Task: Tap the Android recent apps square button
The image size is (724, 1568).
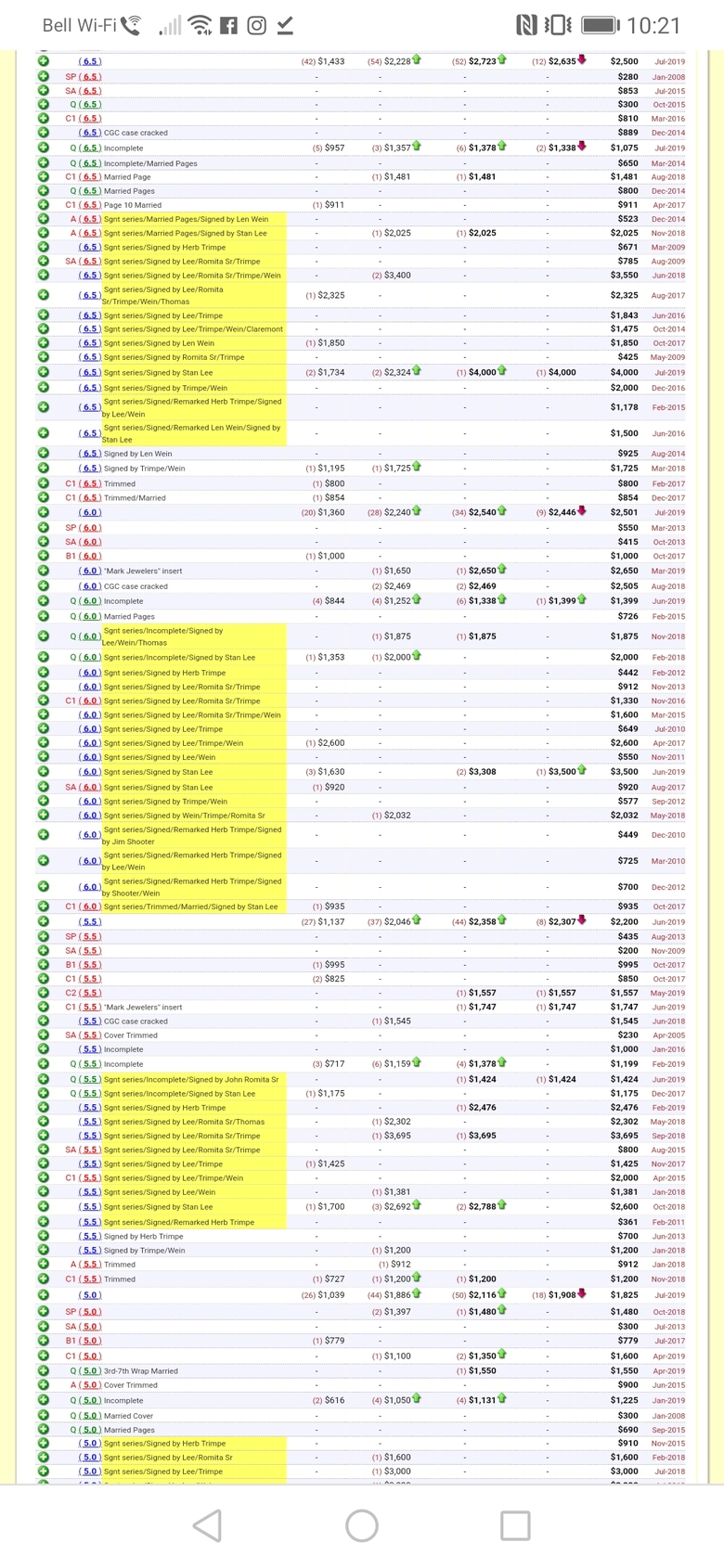Action: point(515,1525)
